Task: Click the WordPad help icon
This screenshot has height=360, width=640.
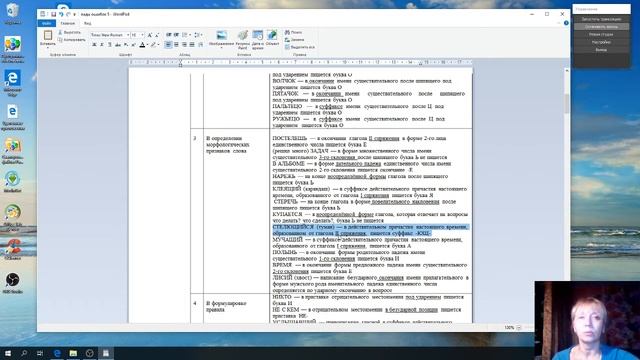Action: pos(566,23)
